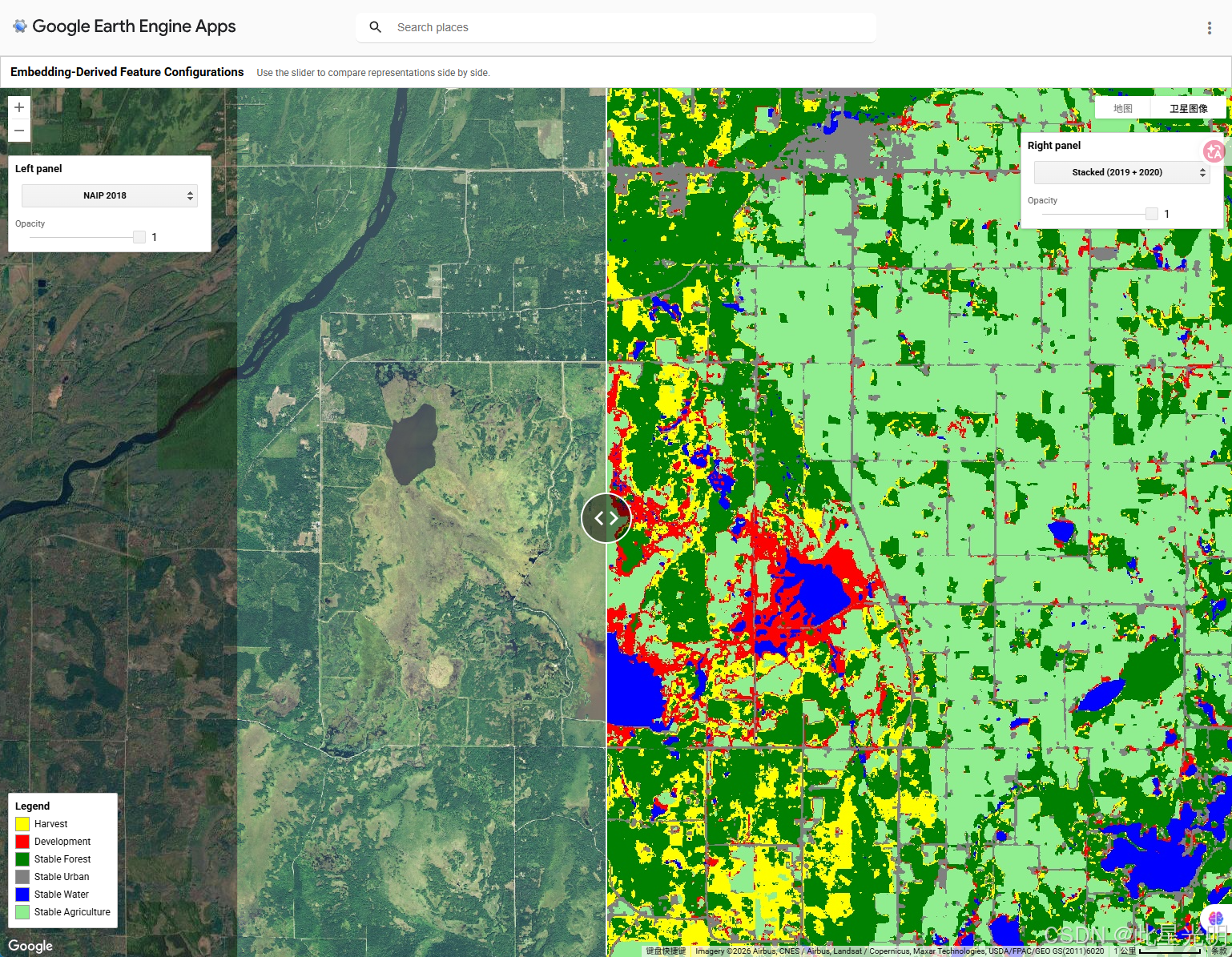
Task: Click the Legend panel title
Action: pyautogui.click(x=32, y=806)
